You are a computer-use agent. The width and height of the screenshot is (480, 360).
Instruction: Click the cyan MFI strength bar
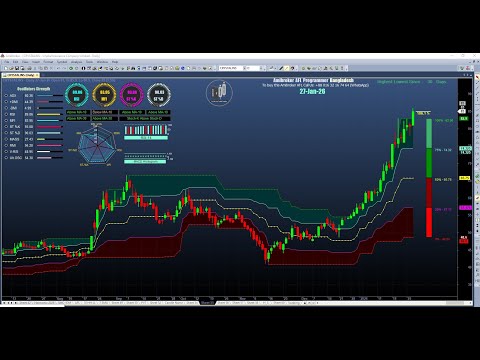48,120
